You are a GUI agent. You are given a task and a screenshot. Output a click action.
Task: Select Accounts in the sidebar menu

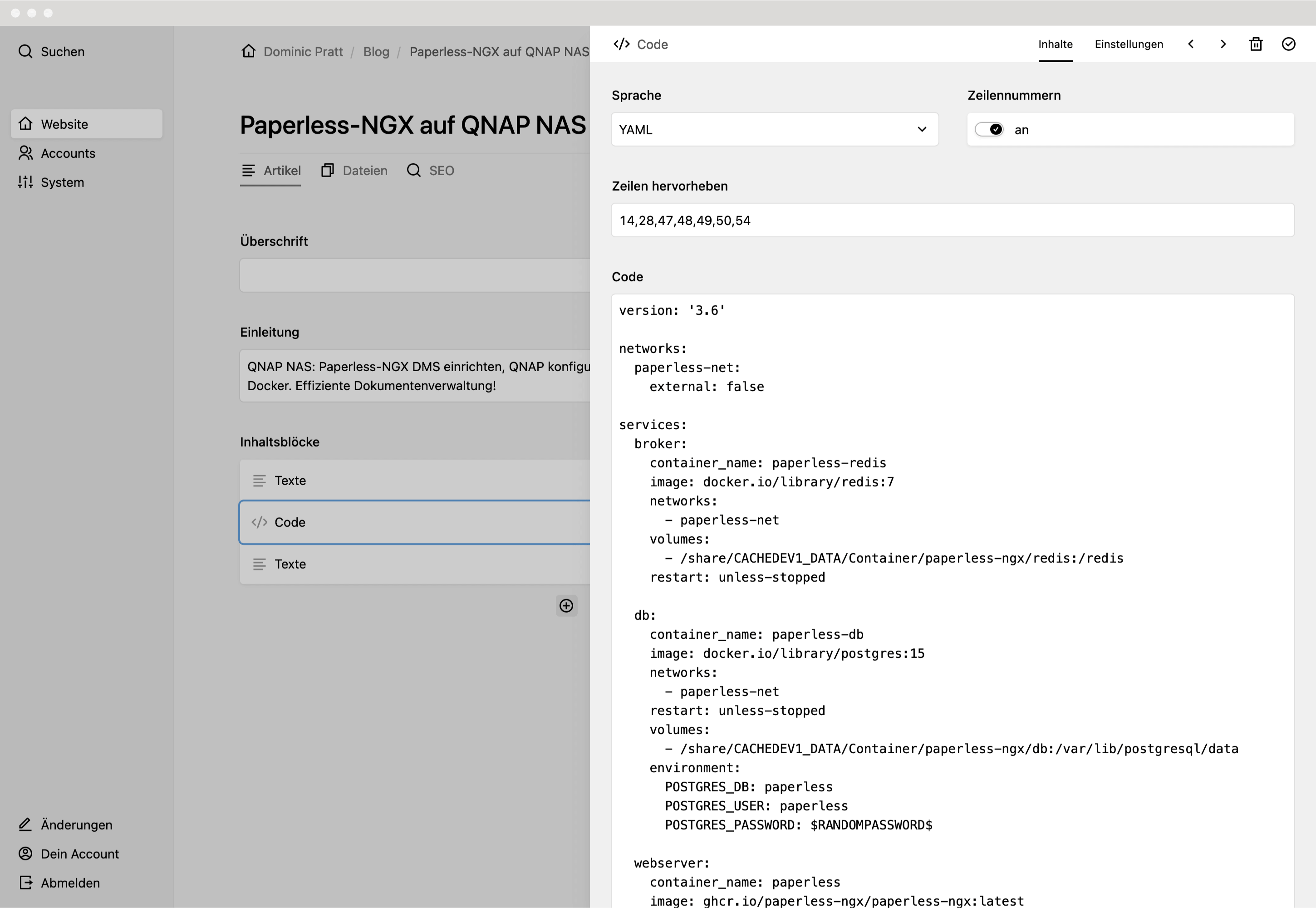click(x=87, y=152)
